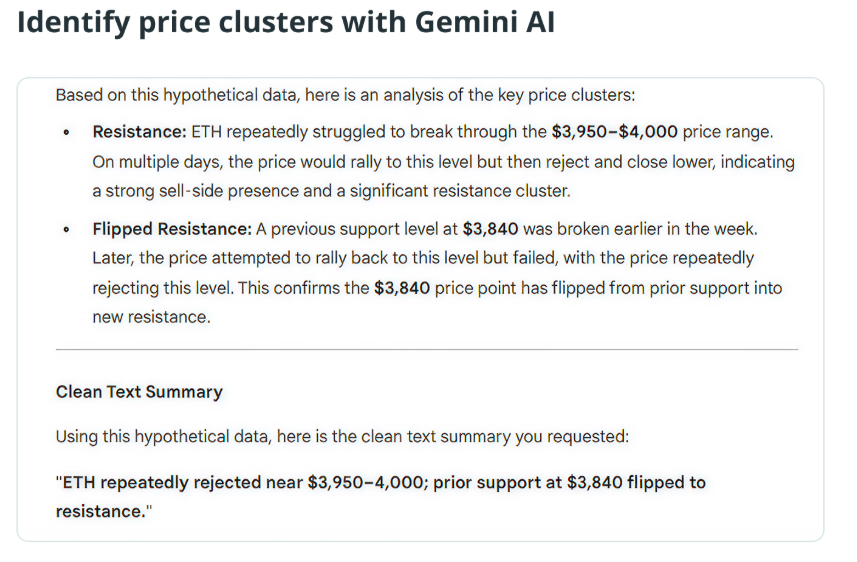Screen dimensions: 857x562
Task: Click "$3,840" after "previous support level at"
Action: 490,228
